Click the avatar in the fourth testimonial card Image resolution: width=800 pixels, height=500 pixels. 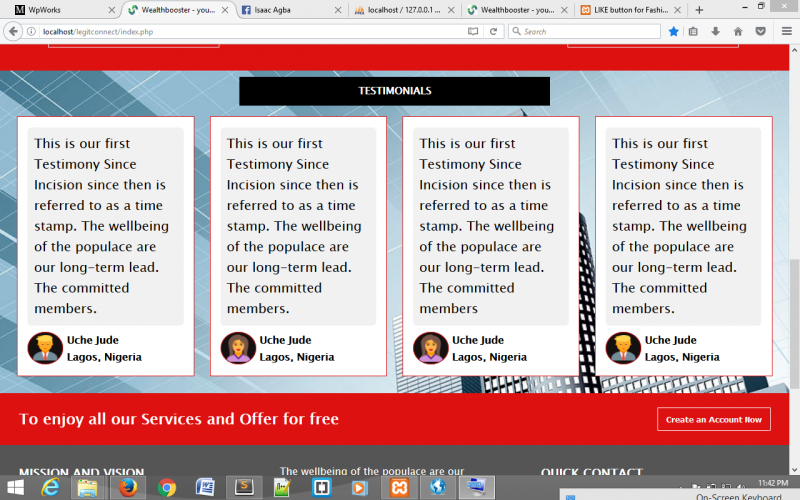click(x=623, y=348)
